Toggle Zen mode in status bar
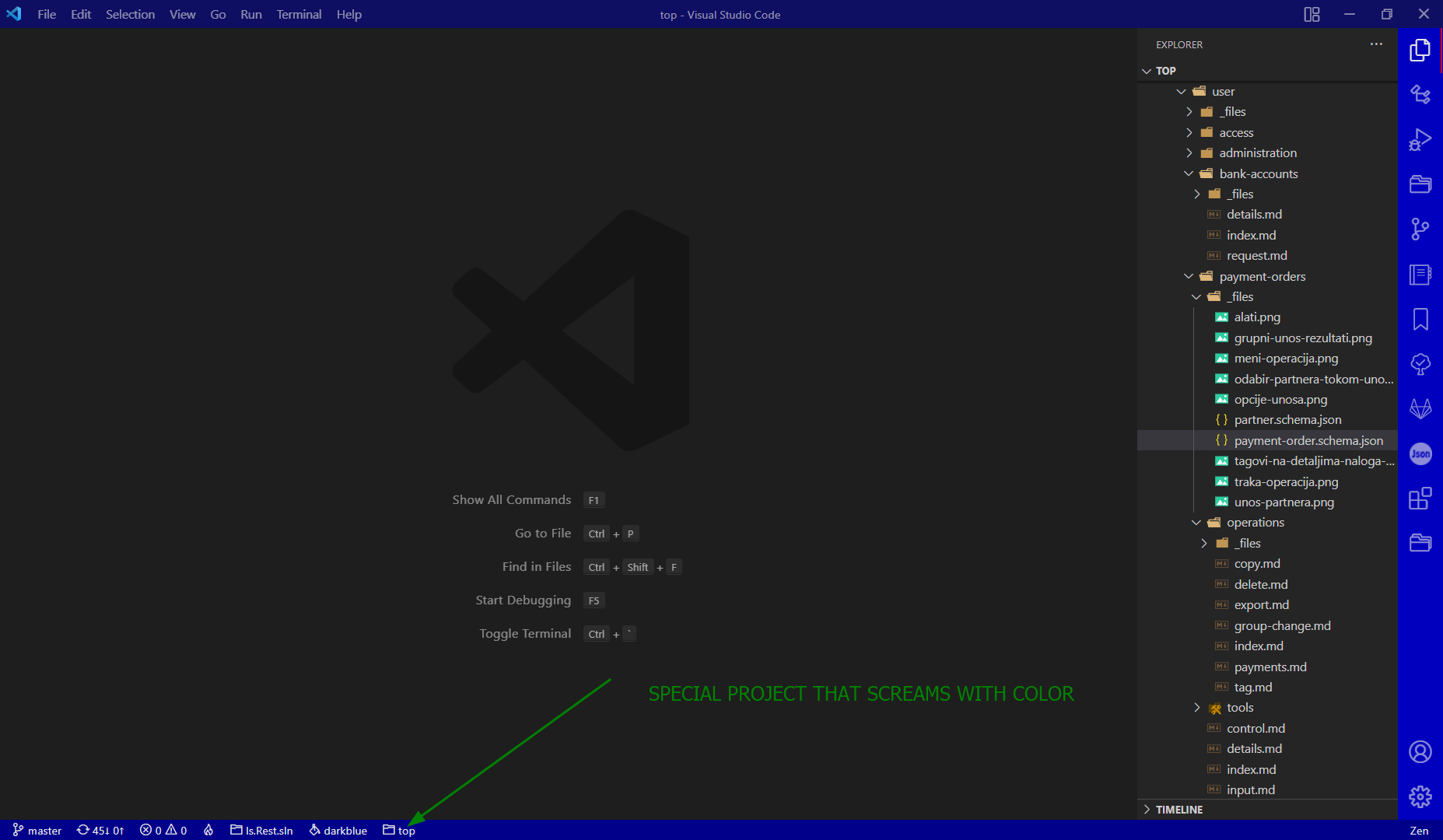This screenshot has width=1443, height=840. point(1419,830)
